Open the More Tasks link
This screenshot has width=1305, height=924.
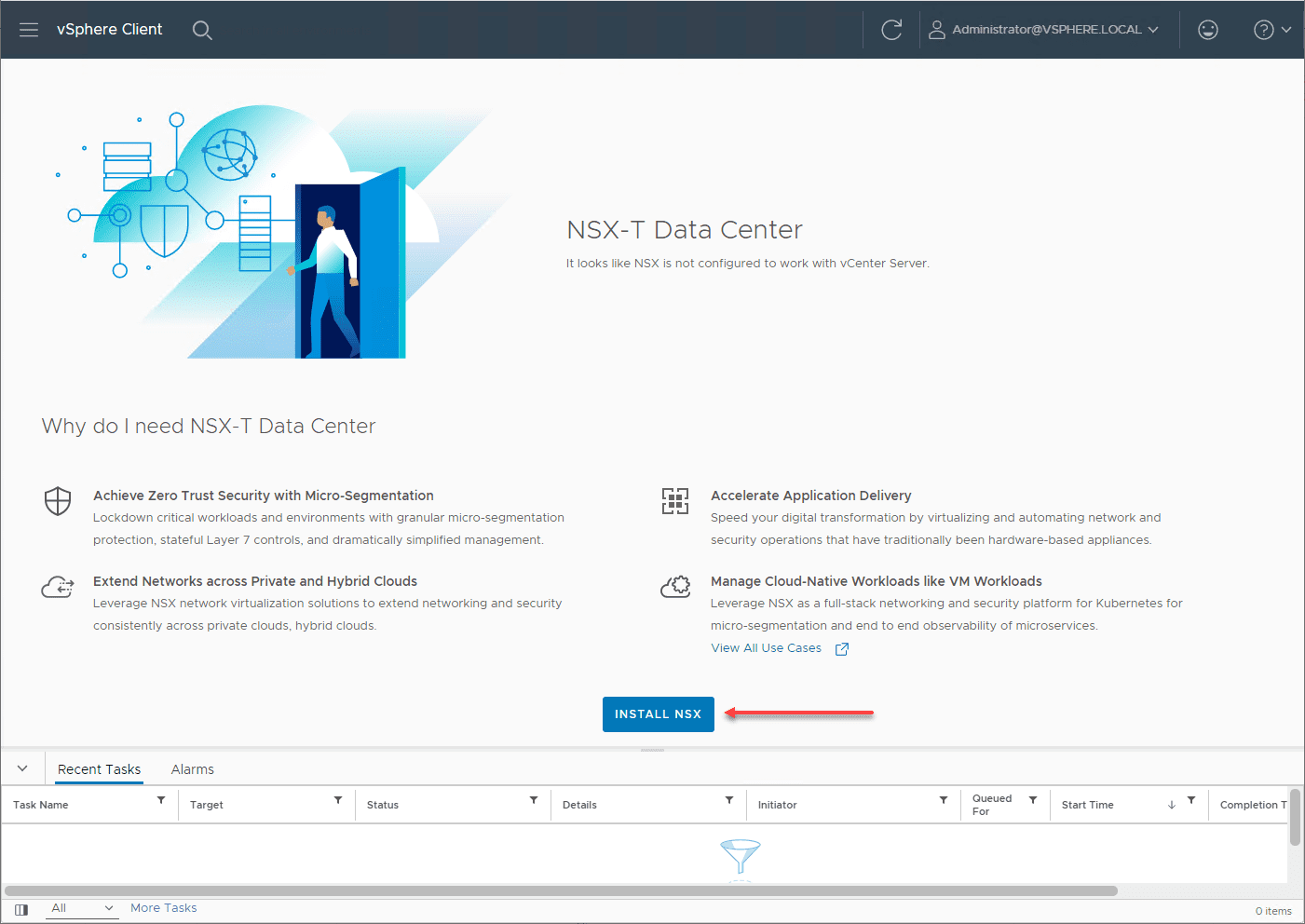pyautogui.click(x=164, y=908)
